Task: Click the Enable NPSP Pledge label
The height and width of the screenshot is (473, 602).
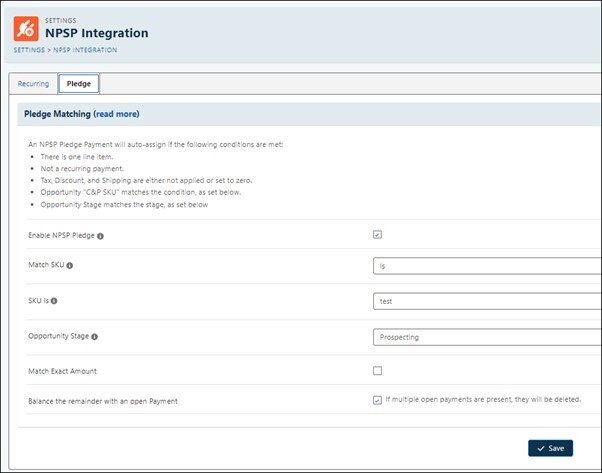Action: (x=61, y=235)
